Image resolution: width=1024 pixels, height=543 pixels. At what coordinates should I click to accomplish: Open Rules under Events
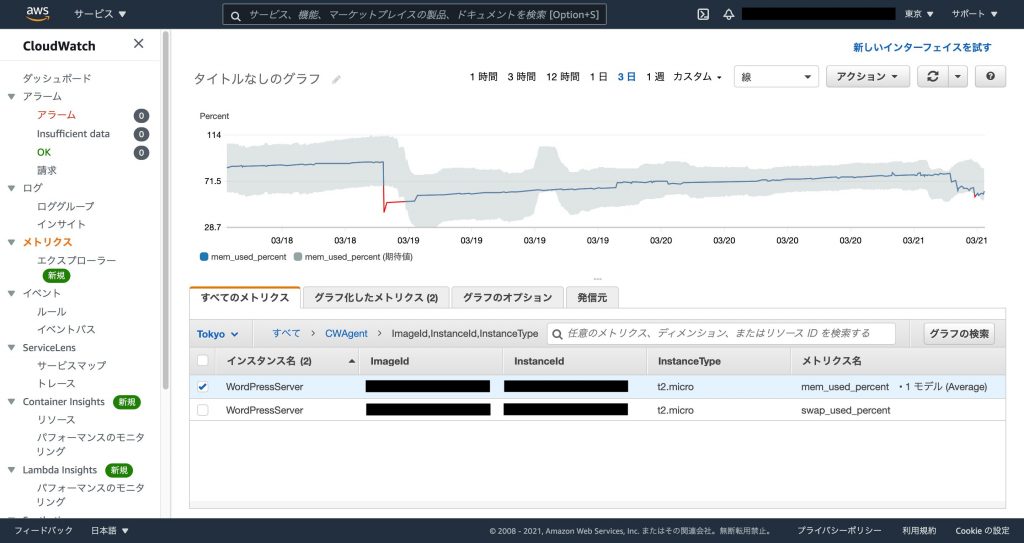51,312
